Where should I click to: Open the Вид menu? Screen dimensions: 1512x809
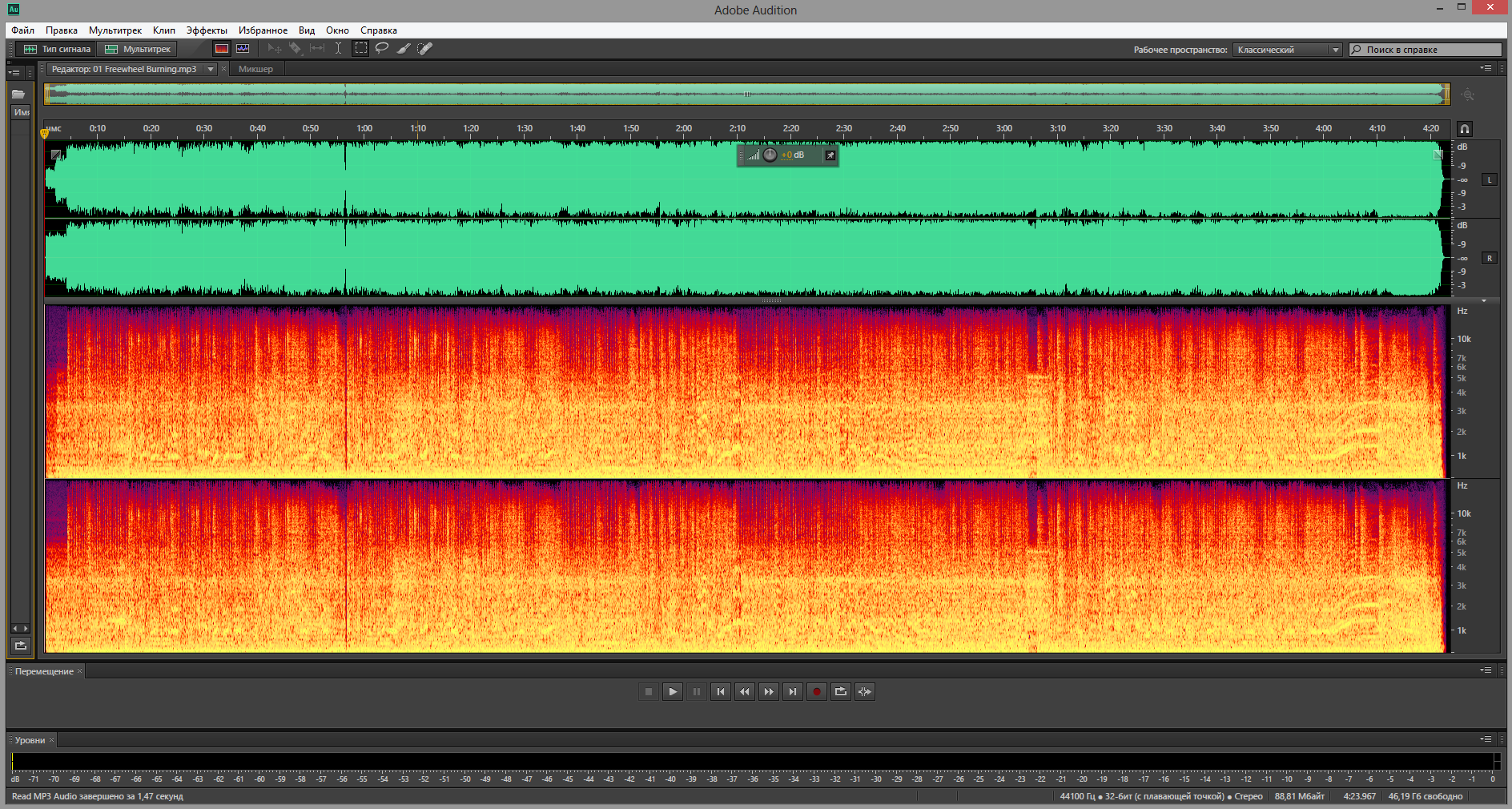[x=307, y=30]
